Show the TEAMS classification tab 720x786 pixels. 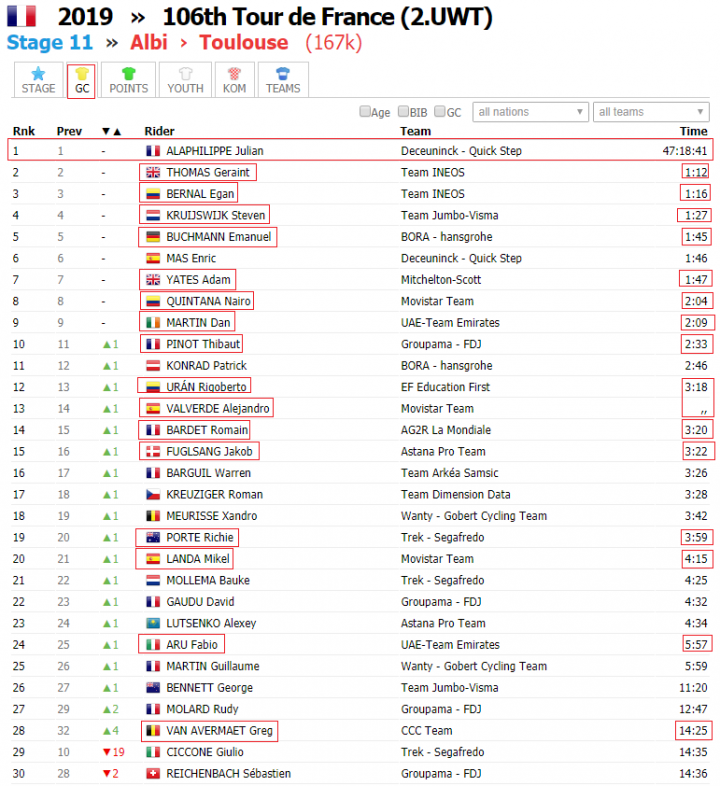click(x=283, y=80)
